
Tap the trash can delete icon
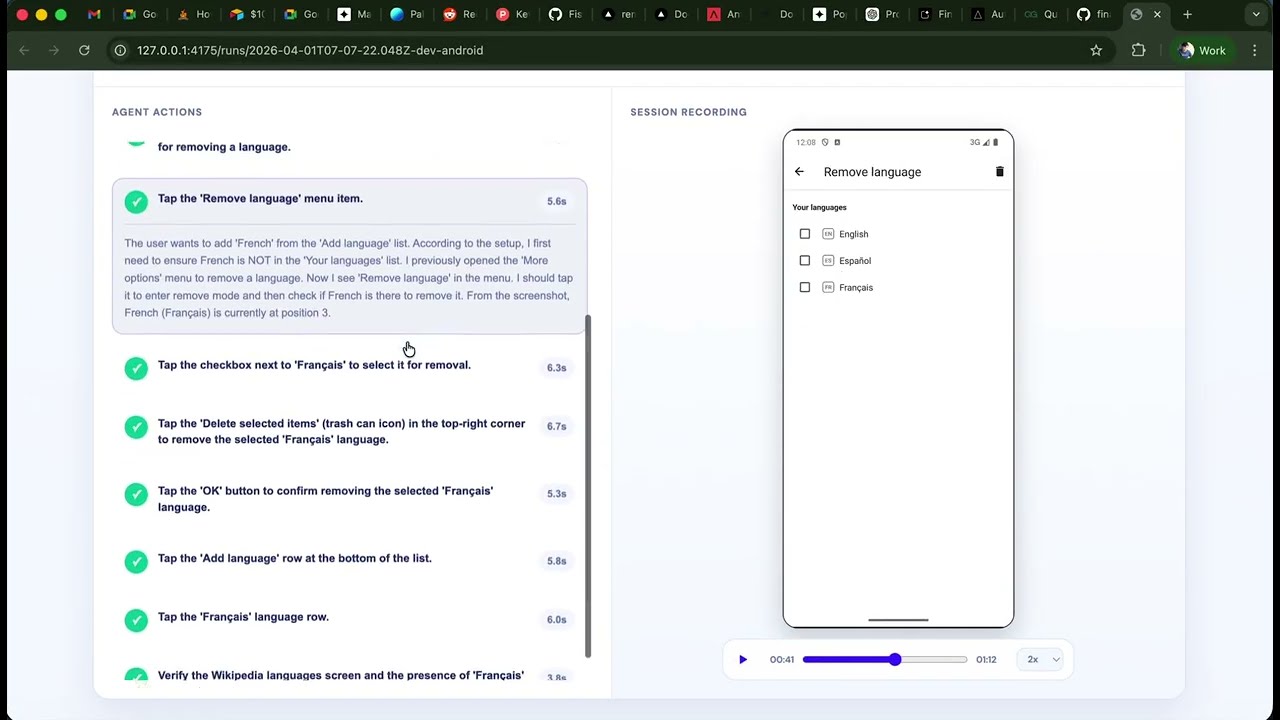coord(999,172)
